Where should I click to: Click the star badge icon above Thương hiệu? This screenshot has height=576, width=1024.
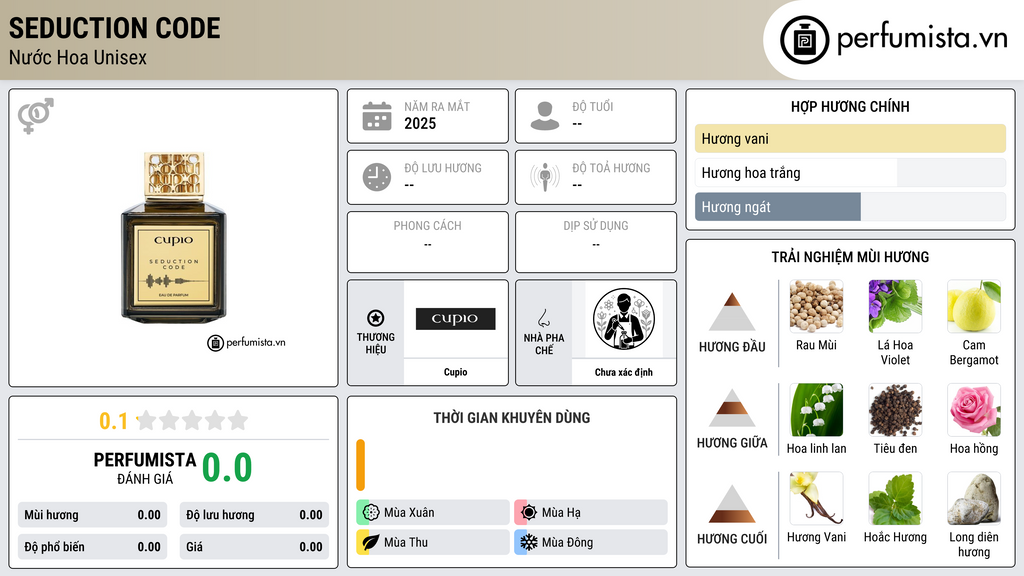pos(376,318)
